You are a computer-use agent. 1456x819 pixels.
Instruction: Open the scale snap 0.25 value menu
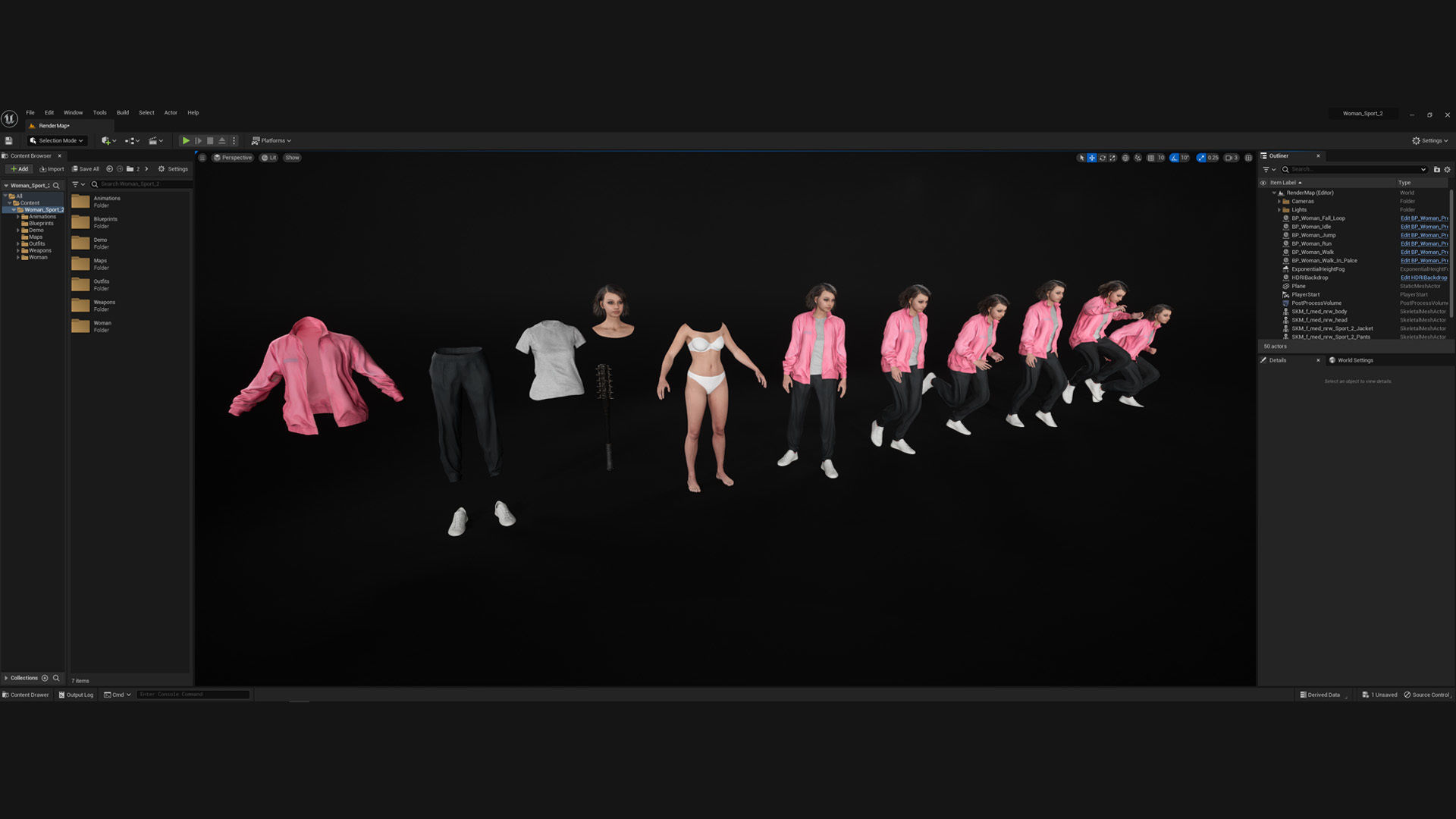tap(1213, 158)
